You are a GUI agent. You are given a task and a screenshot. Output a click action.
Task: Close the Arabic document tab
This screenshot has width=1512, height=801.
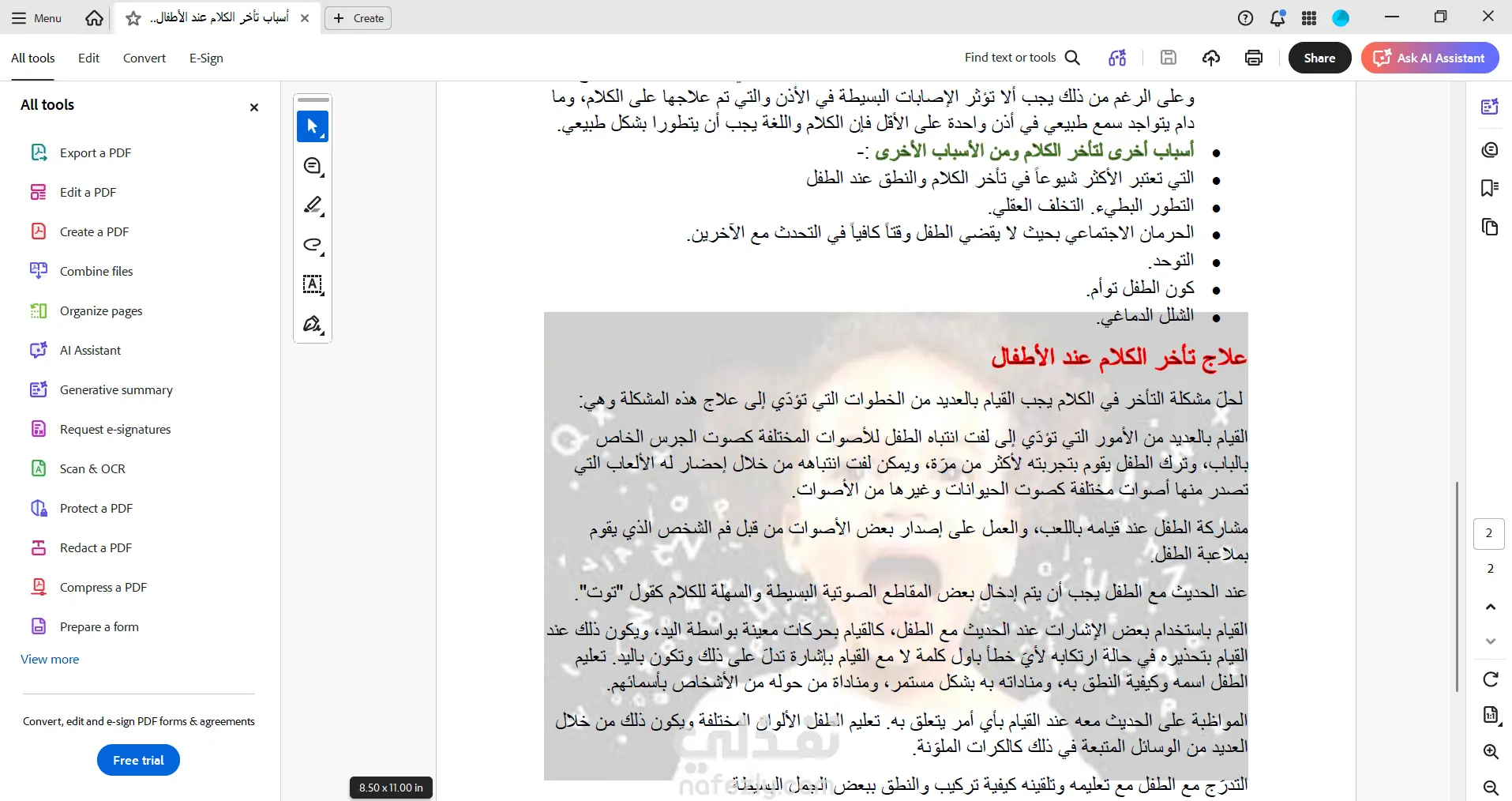click(x=305, y=18)
